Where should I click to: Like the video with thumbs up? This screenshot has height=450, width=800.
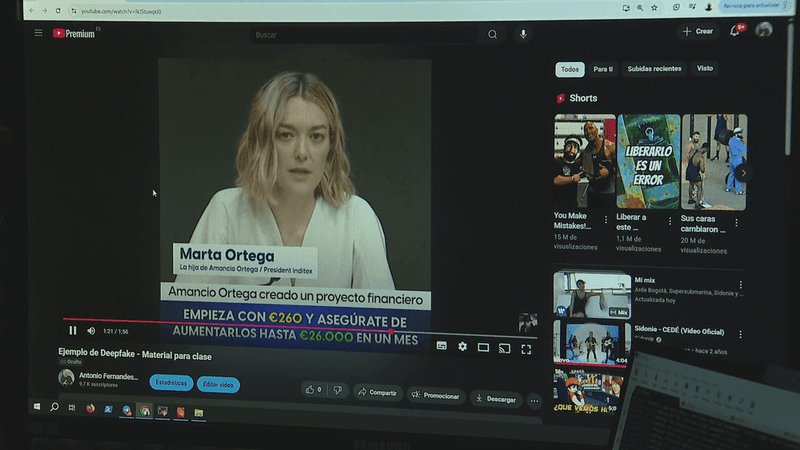tap(310, 389)
